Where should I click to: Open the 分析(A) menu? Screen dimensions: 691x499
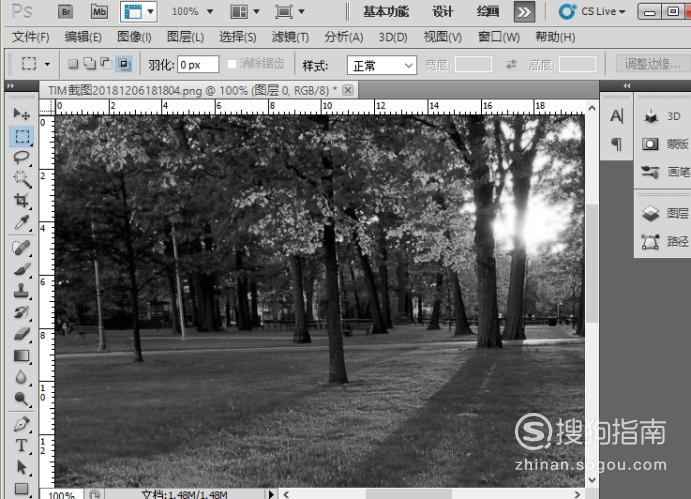[344, 37]
